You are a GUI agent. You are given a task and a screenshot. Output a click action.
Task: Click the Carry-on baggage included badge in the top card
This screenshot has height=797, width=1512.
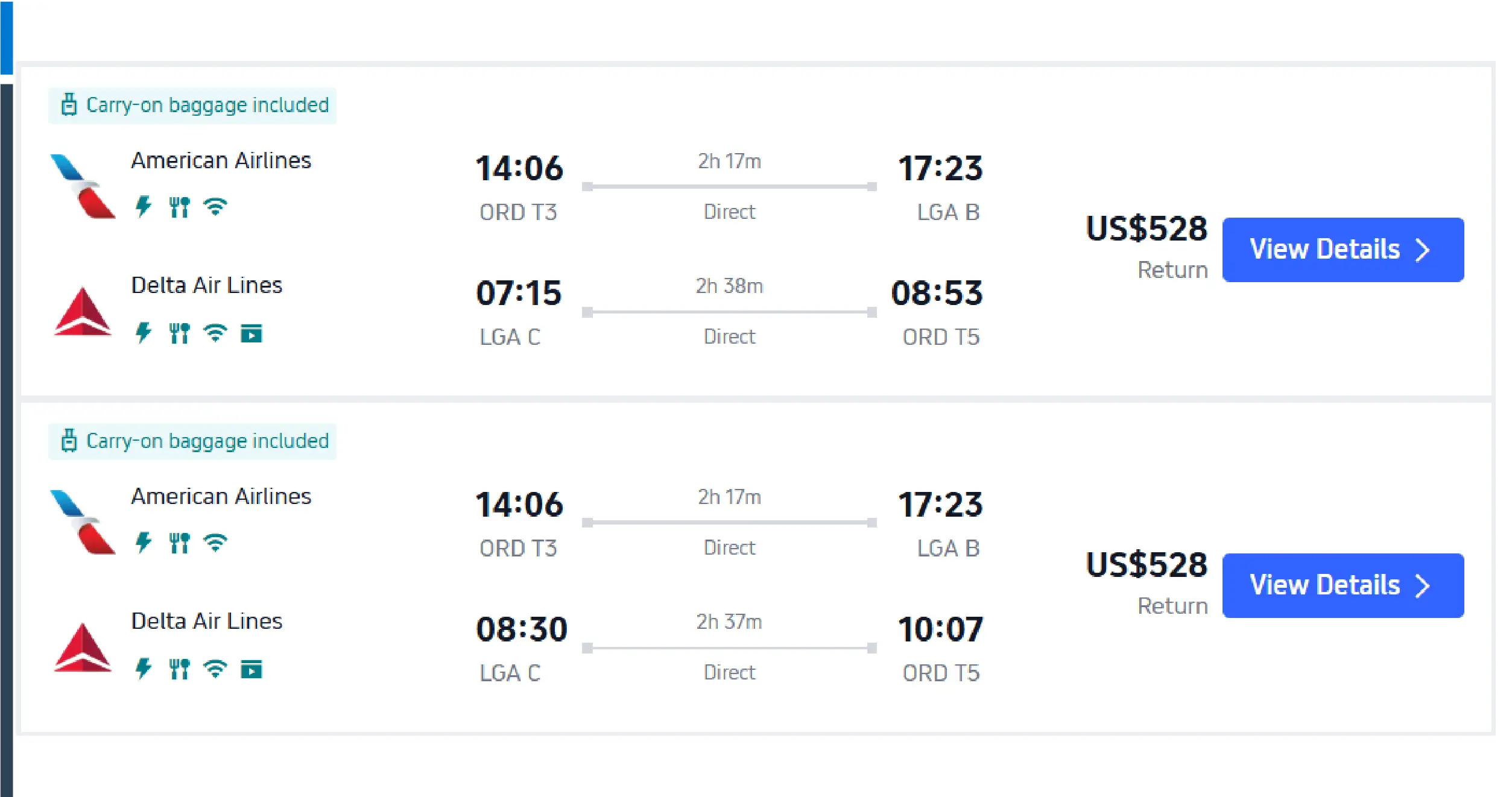(x=192, y=106)
